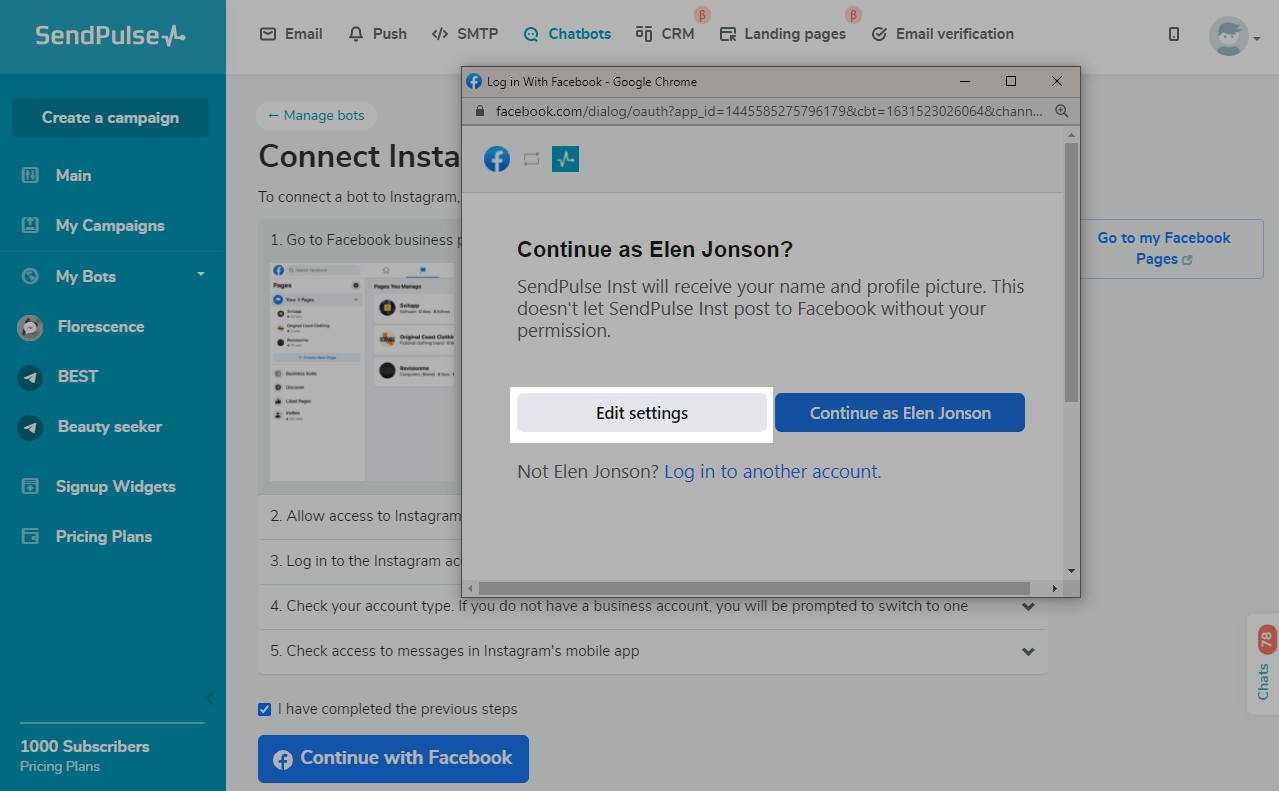Image resolution: width=1279 pixels, height=791 pixels.
Task: Click the Florescence messenger avatar icon
Action: pos(30,326)
